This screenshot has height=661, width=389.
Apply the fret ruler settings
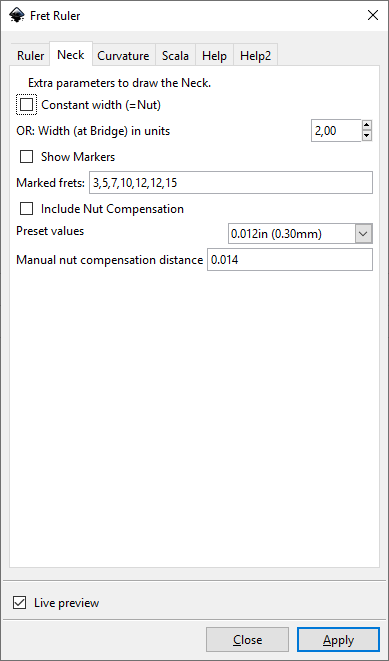tap(338, 640)
